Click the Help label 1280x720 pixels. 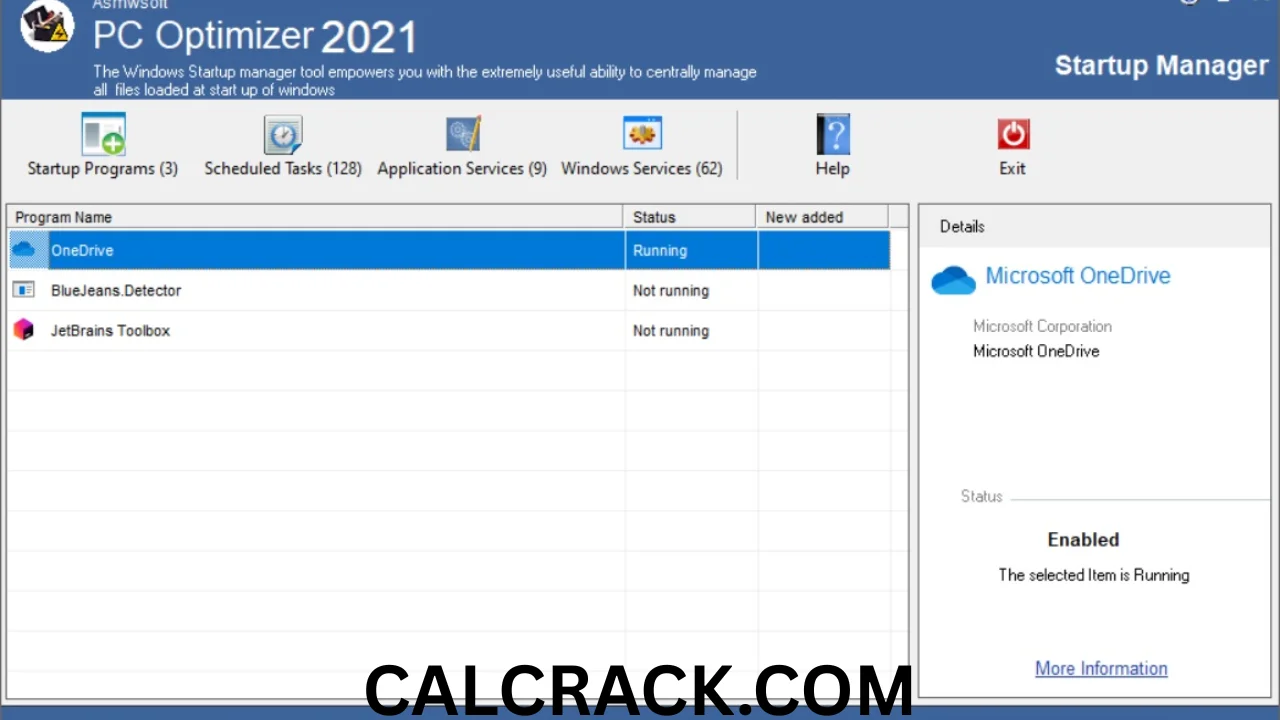(x=832, y=168)
